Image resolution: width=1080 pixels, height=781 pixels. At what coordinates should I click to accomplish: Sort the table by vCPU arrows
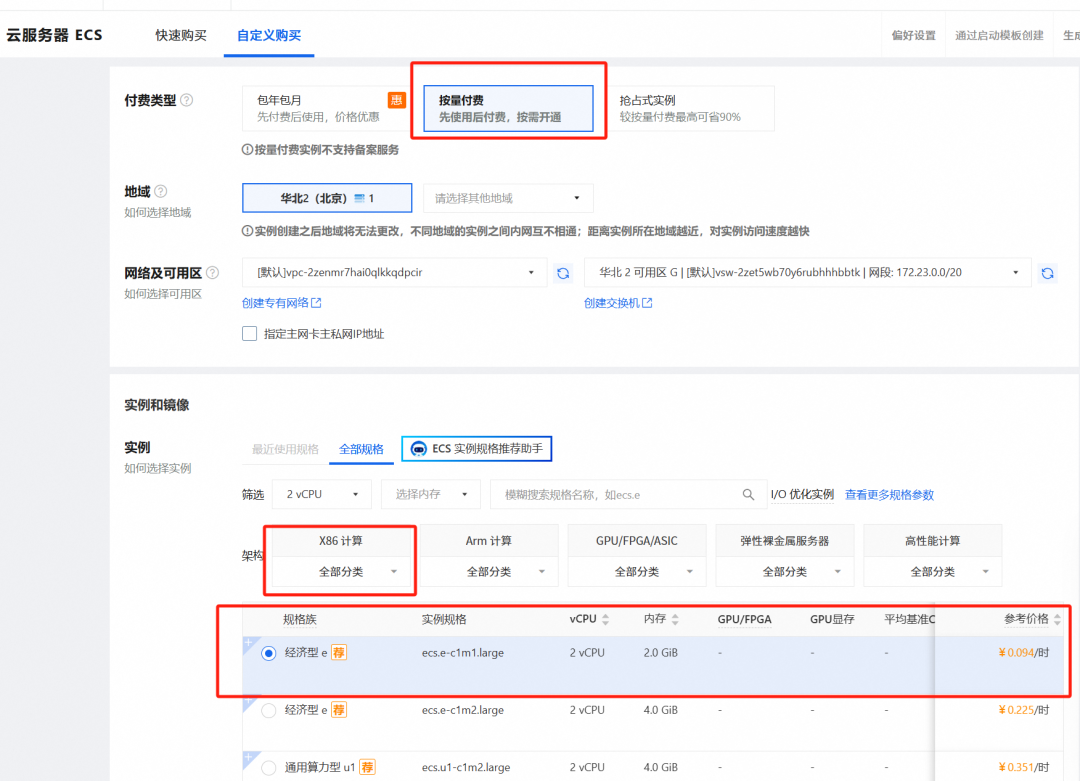[605, 619]
